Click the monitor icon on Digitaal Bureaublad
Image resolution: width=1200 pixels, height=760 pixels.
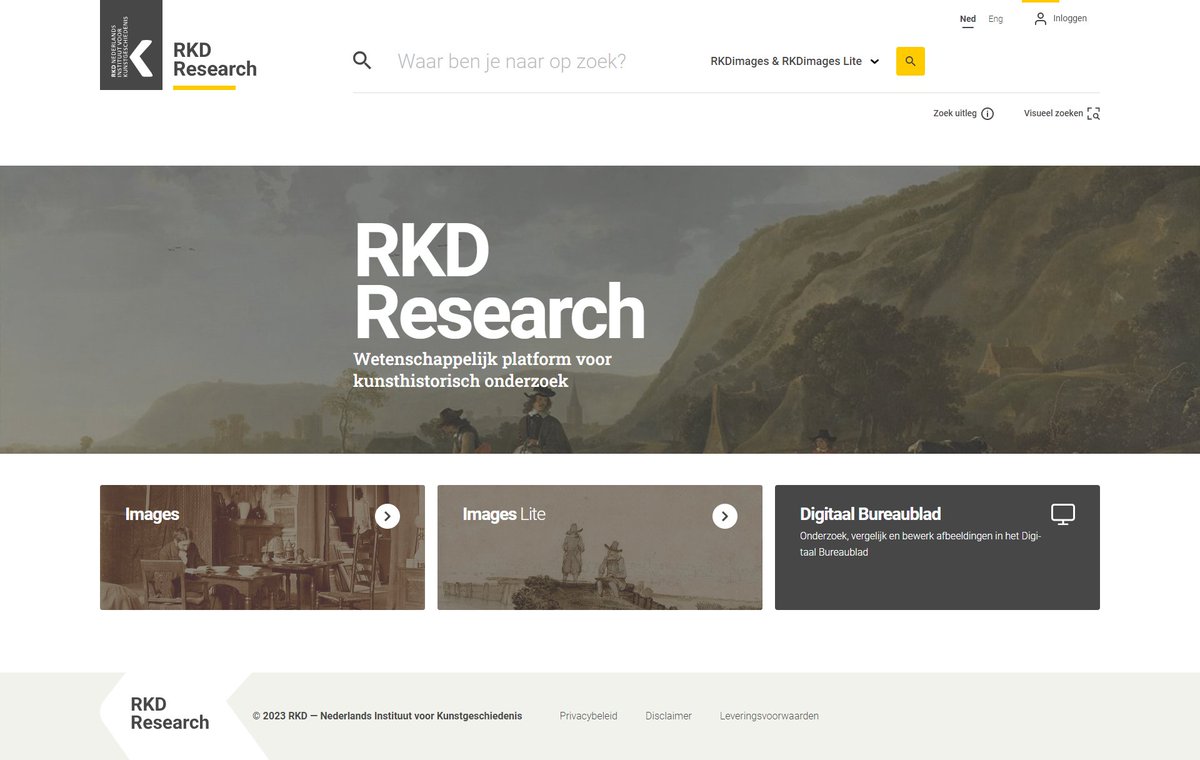[x=1063, y=514]
